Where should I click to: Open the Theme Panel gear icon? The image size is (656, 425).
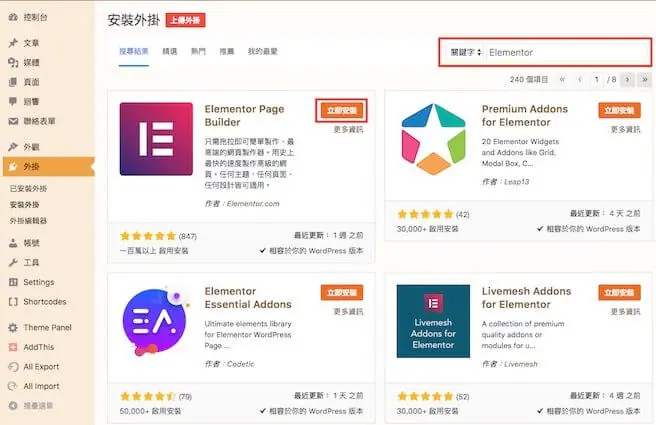[x=13, y=327]
